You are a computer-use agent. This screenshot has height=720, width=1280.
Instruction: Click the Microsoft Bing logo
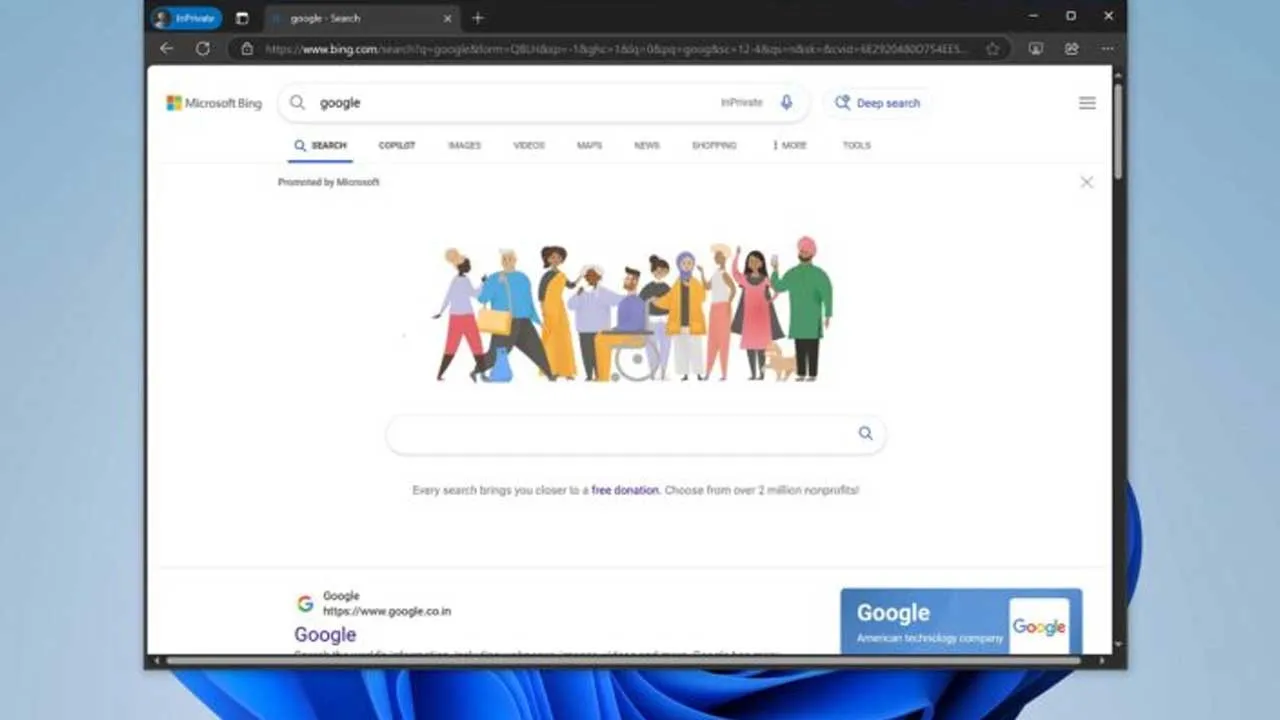tap(214, 103)
